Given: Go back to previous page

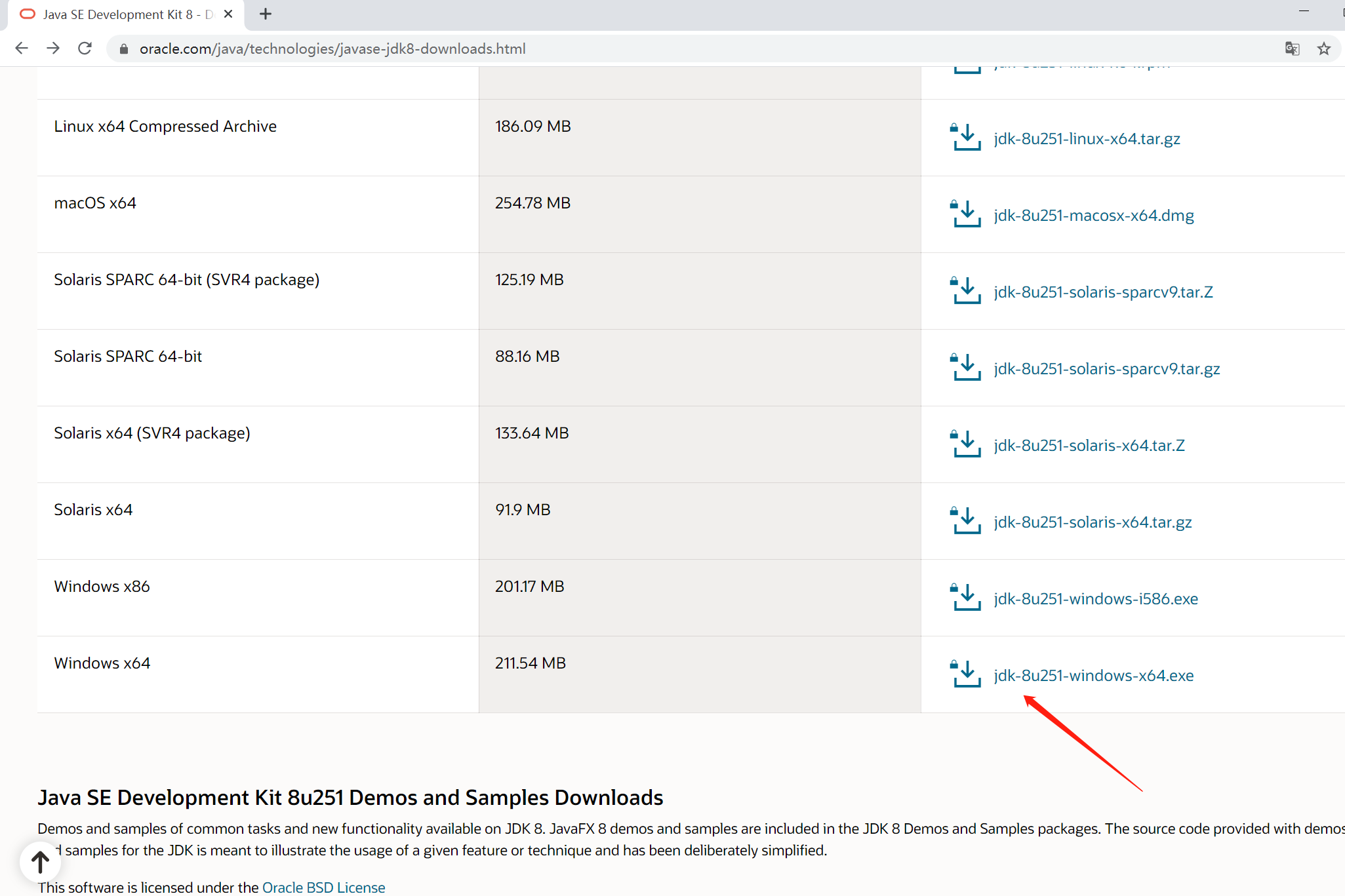Looking at the screenshot, I should (x=22, y=49).
